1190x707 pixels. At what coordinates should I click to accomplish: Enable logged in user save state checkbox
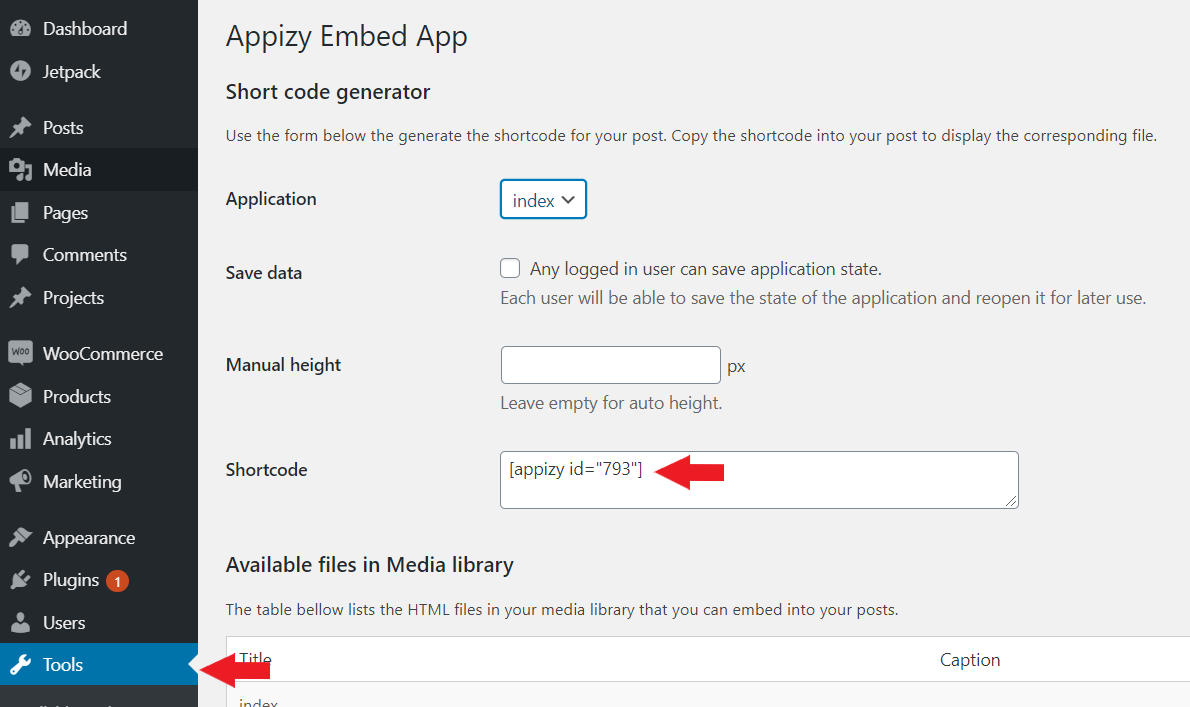pos(510,268)
